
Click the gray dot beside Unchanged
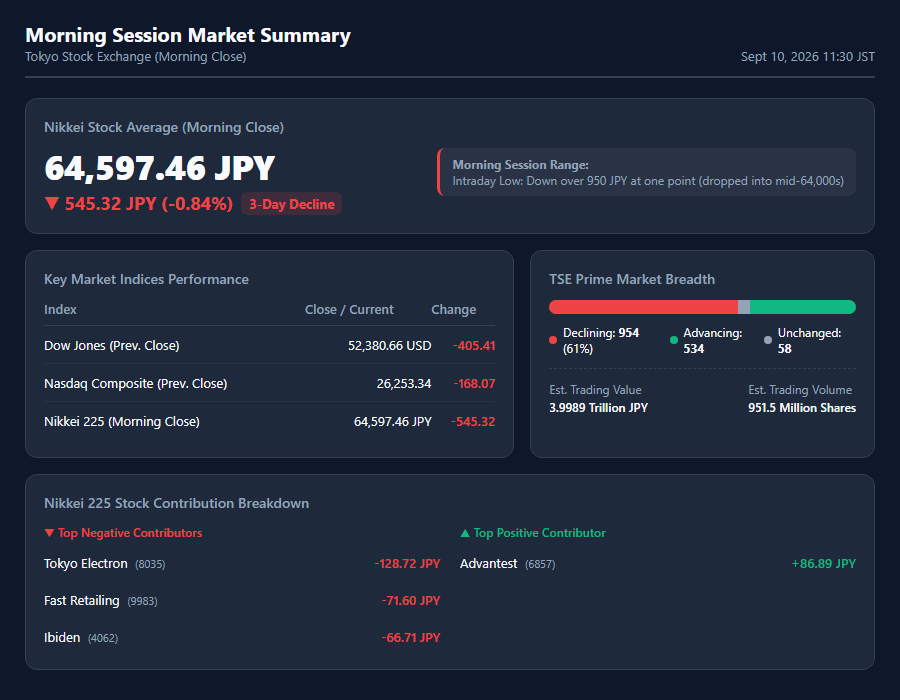coord(768,340)
